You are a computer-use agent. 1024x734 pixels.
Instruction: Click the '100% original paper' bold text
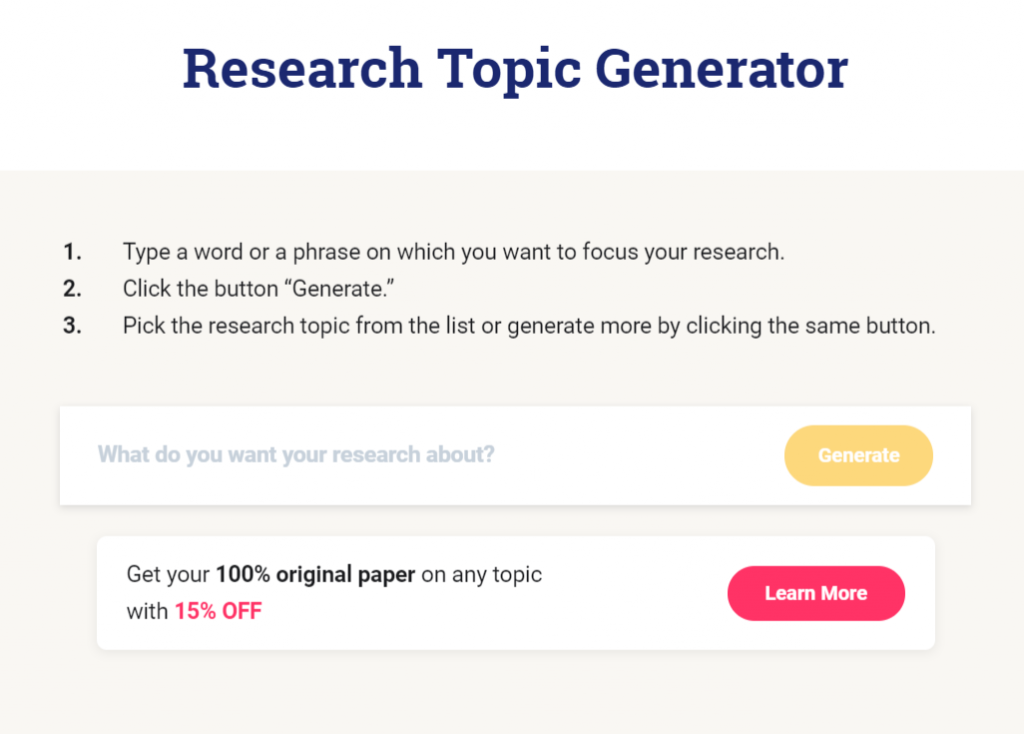[x=315, y=574]
